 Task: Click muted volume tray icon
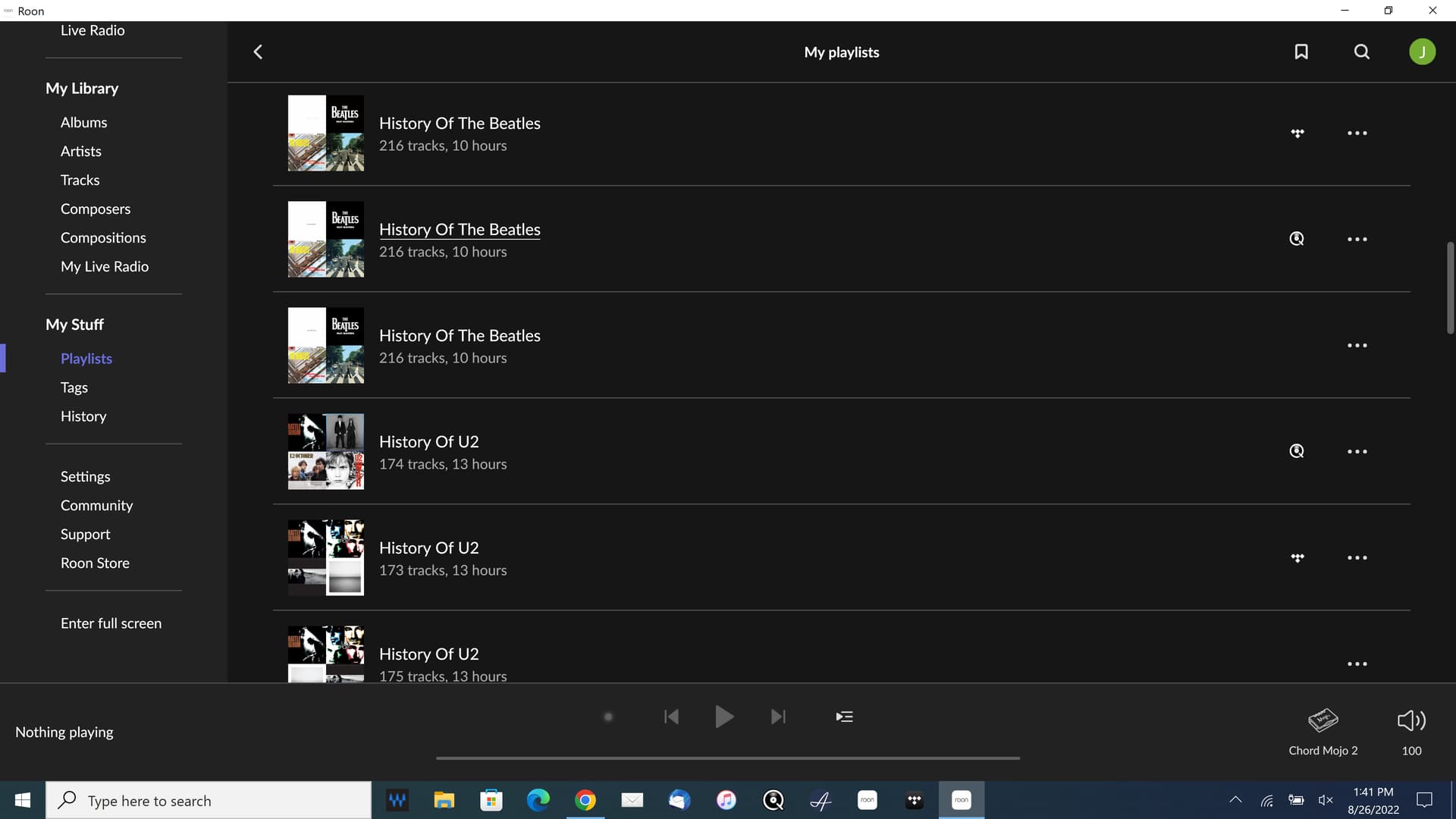click(1326, 799)
